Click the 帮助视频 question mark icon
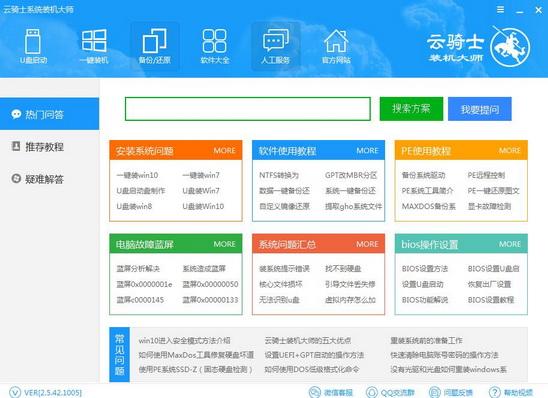Image resolution: width=548 pixels, height=398 pixels. 494,392
